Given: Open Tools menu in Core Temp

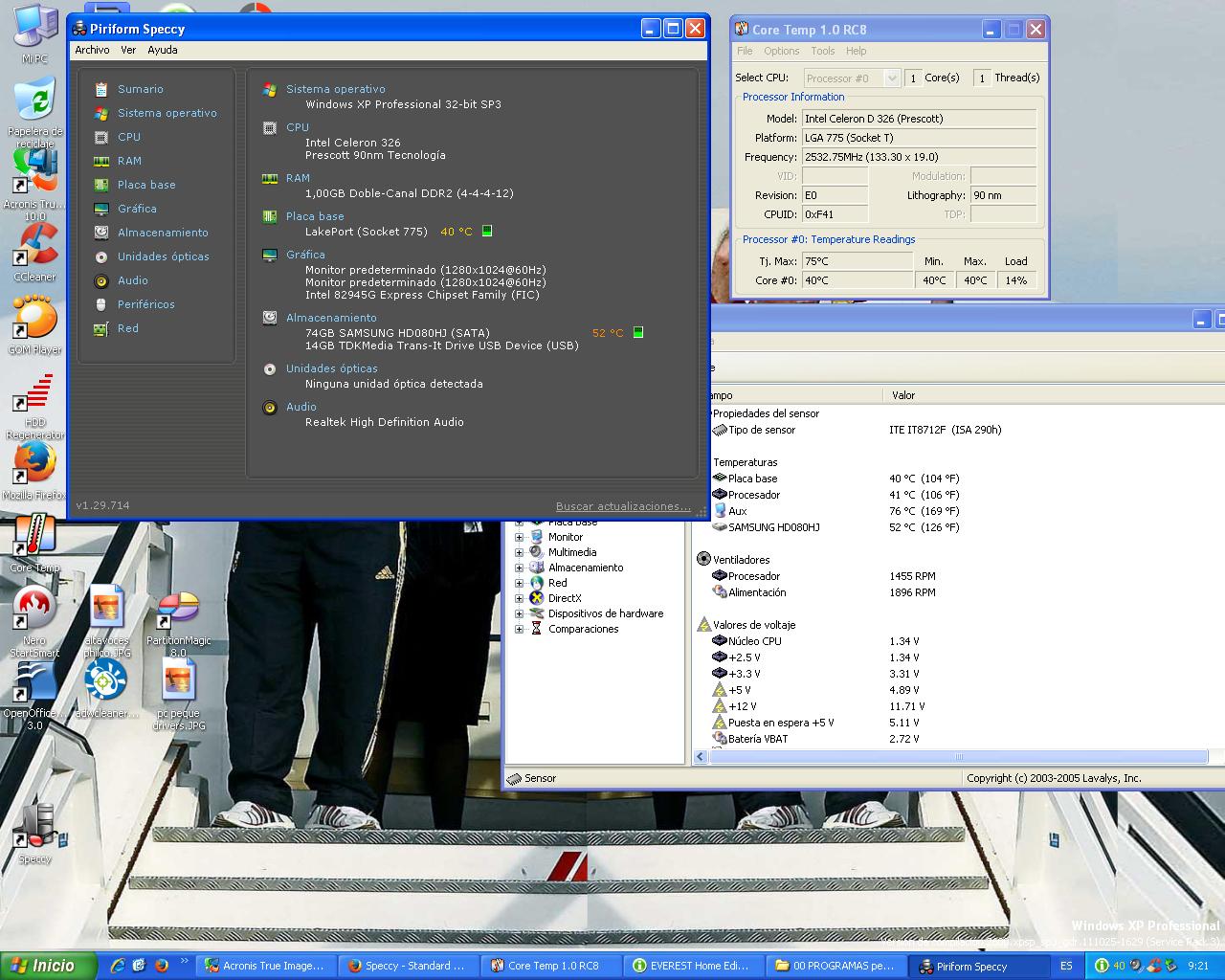Looking at the screenshot, I should click(x=823, y=51).
